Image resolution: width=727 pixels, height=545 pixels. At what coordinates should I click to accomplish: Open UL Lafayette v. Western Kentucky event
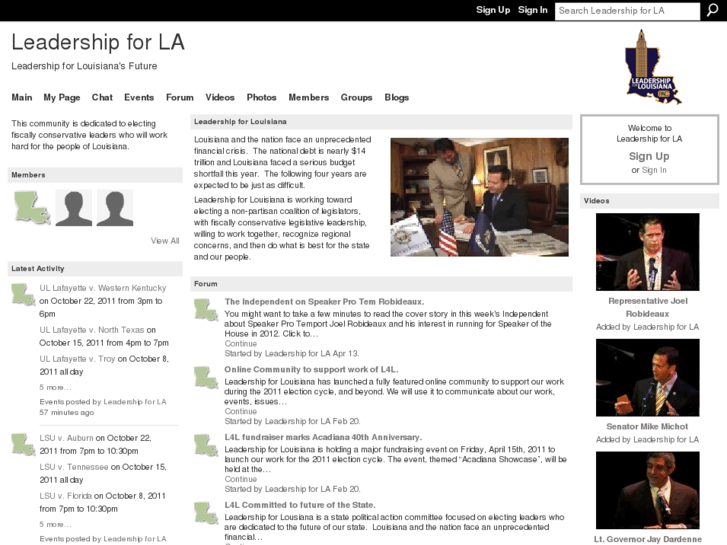pos(102,288)
